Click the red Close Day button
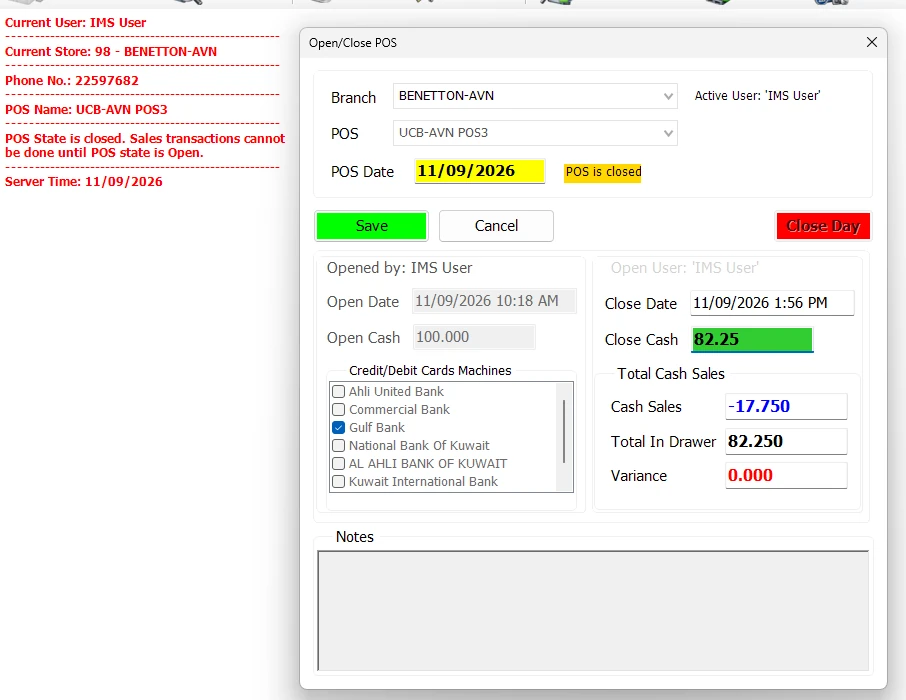 [823, 226]
